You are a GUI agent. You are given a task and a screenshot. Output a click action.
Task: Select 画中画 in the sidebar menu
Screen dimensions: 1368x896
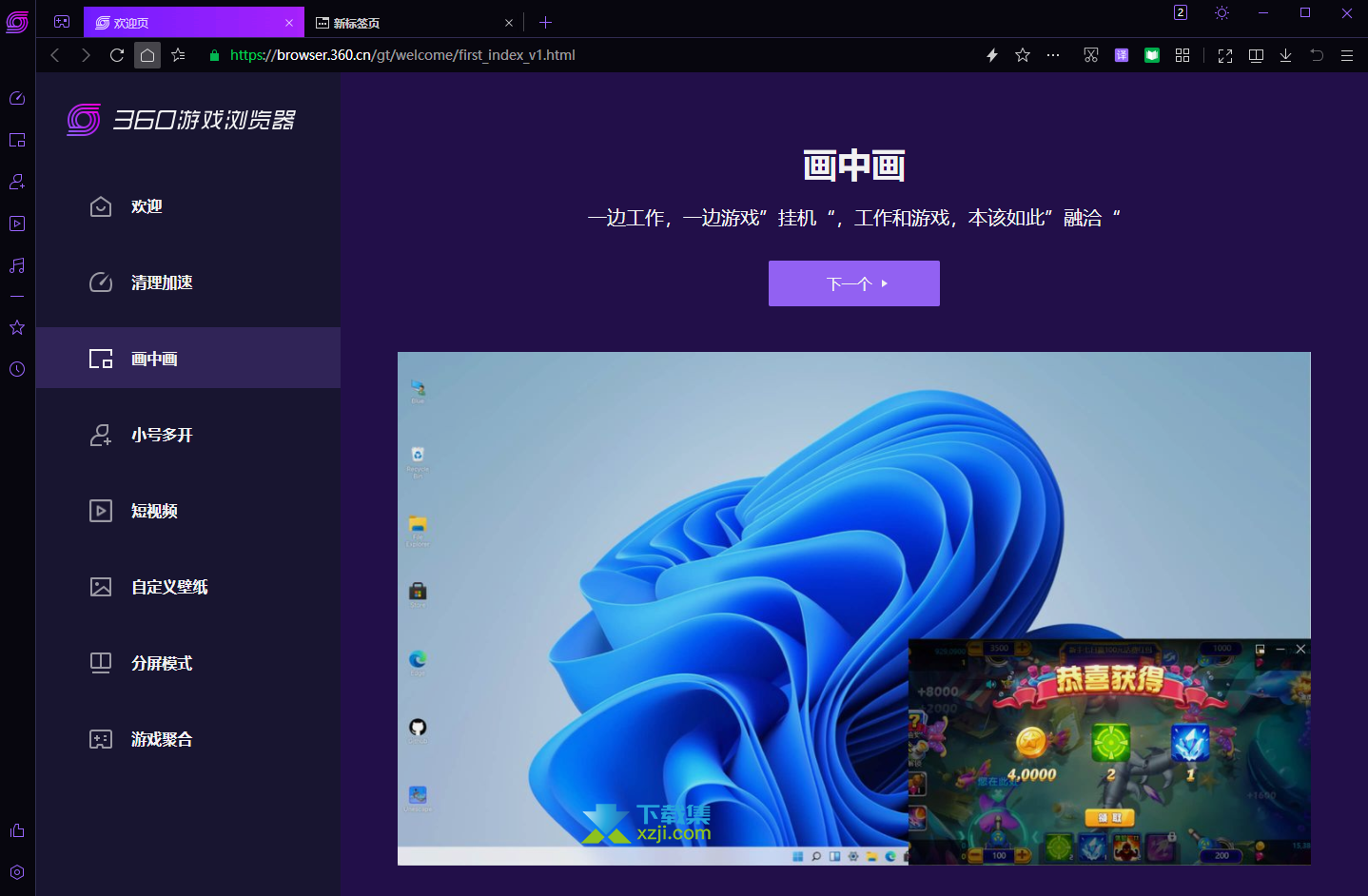pos(188,359)
